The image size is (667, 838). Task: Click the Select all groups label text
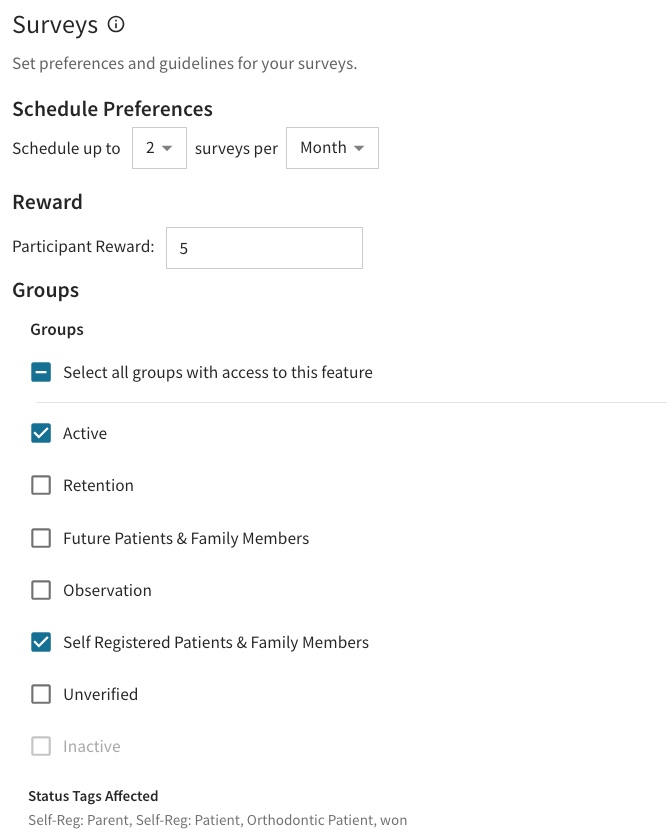click(218, 373)
